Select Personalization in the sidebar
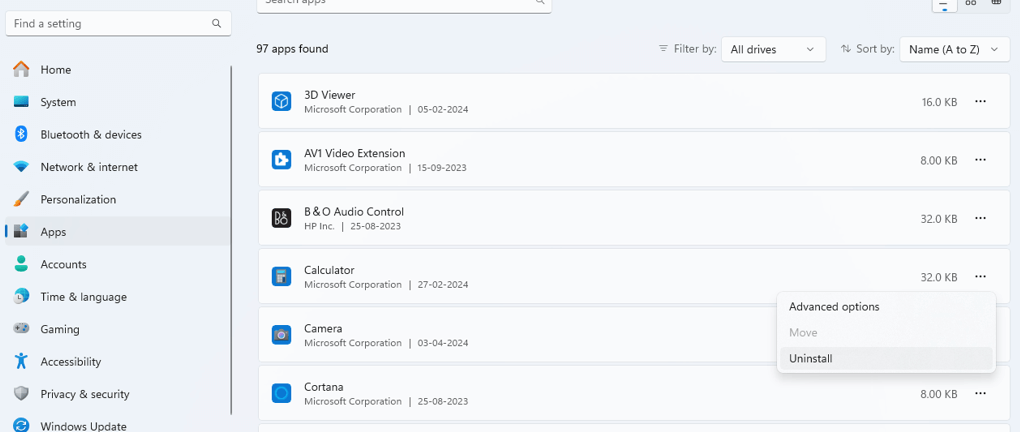Image resolution: width=1020 pixels, height=432 pixels. [x=77, y=199]
